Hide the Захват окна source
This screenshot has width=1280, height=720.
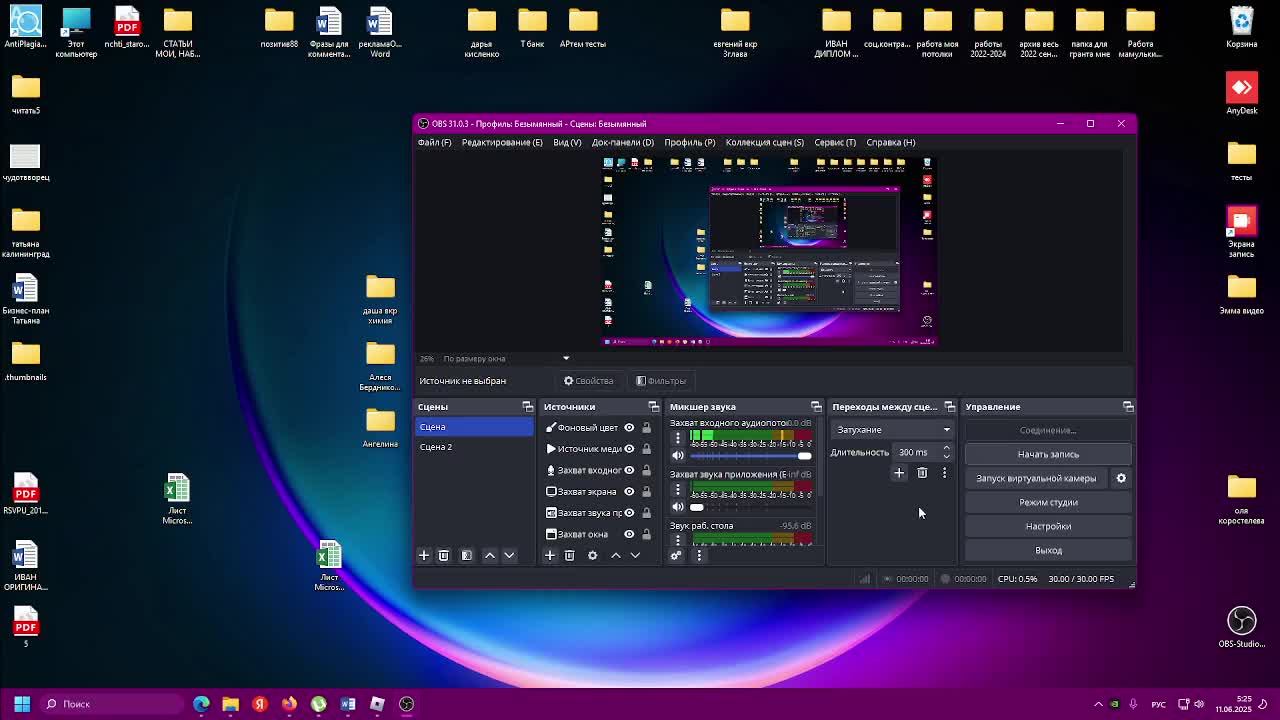click(629, 534)
